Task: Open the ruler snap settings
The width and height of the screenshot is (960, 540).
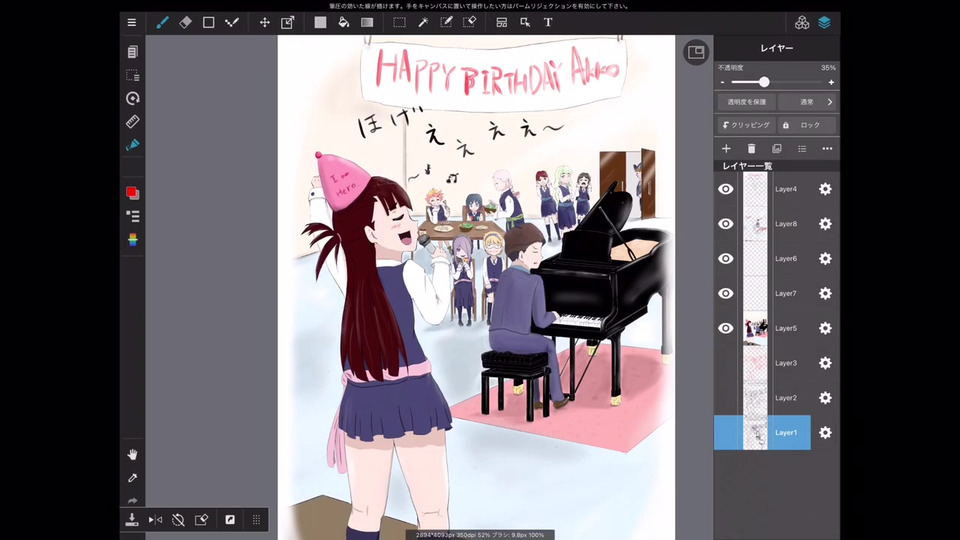Action: point(132,121)
